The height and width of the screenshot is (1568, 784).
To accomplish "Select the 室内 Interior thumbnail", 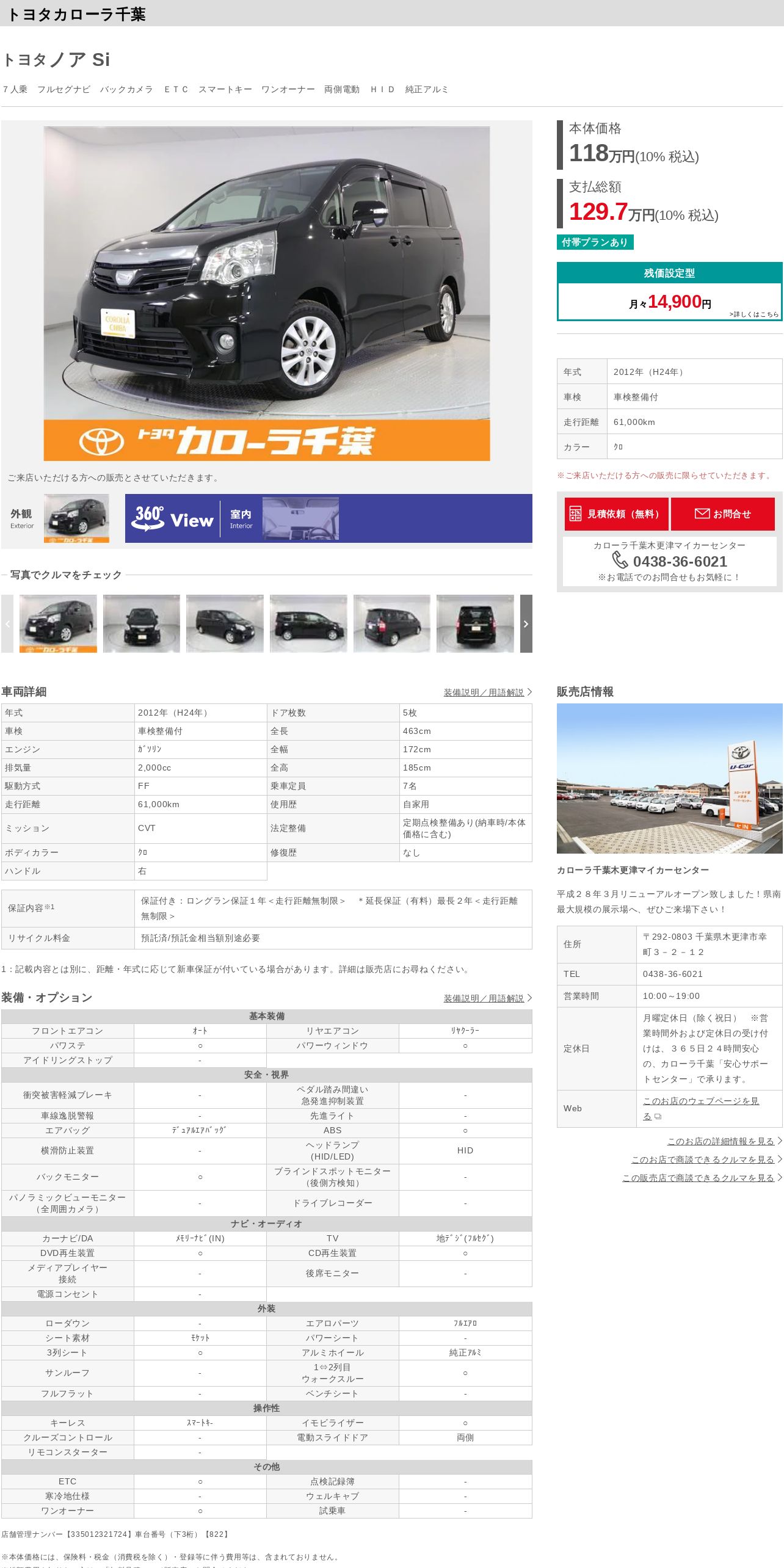I will point(300,518).
